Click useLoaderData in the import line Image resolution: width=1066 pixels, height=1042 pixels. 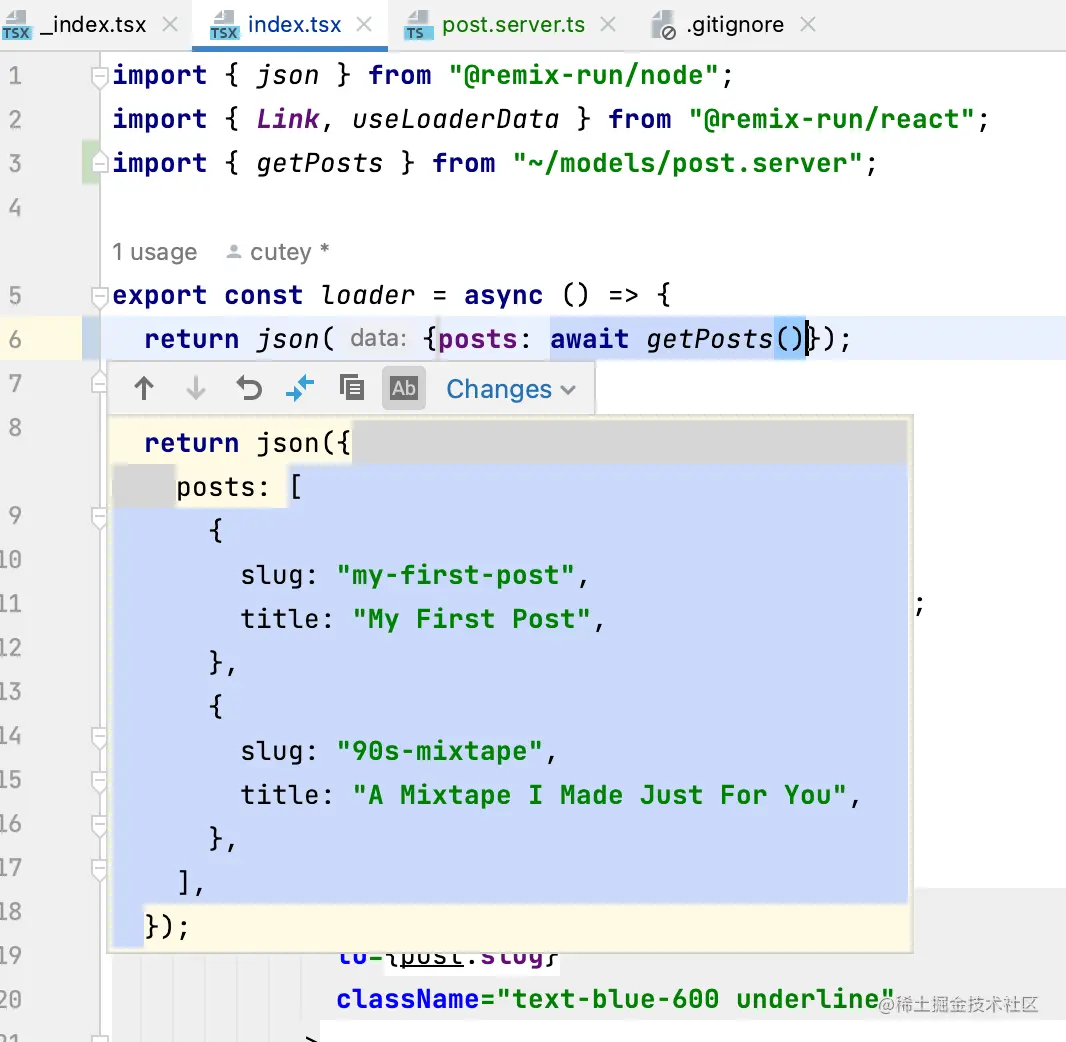point(455,119)
